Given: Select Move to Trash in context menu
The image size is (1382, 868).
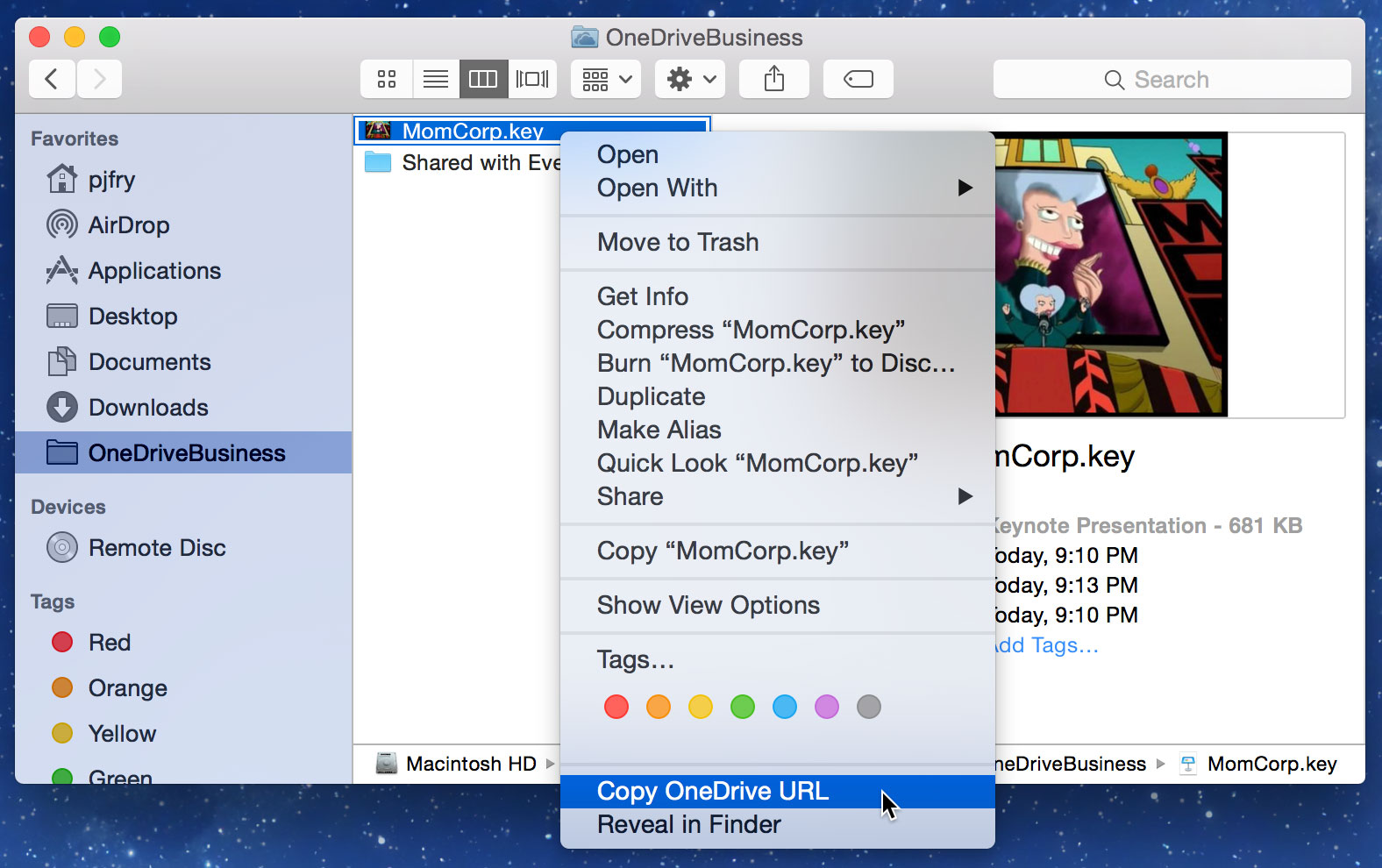Looking at the screenshot, I should click(x=678, y=242).
